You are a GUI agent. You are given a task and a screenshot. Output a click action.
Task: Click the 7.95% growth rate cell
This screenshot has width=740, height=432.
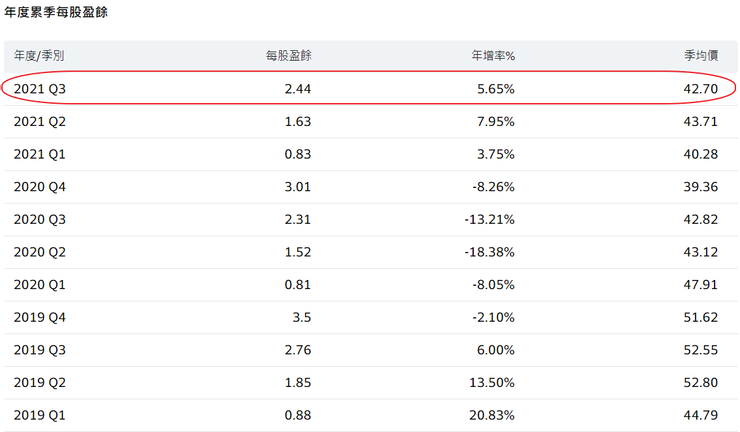[x=495, y=122]
